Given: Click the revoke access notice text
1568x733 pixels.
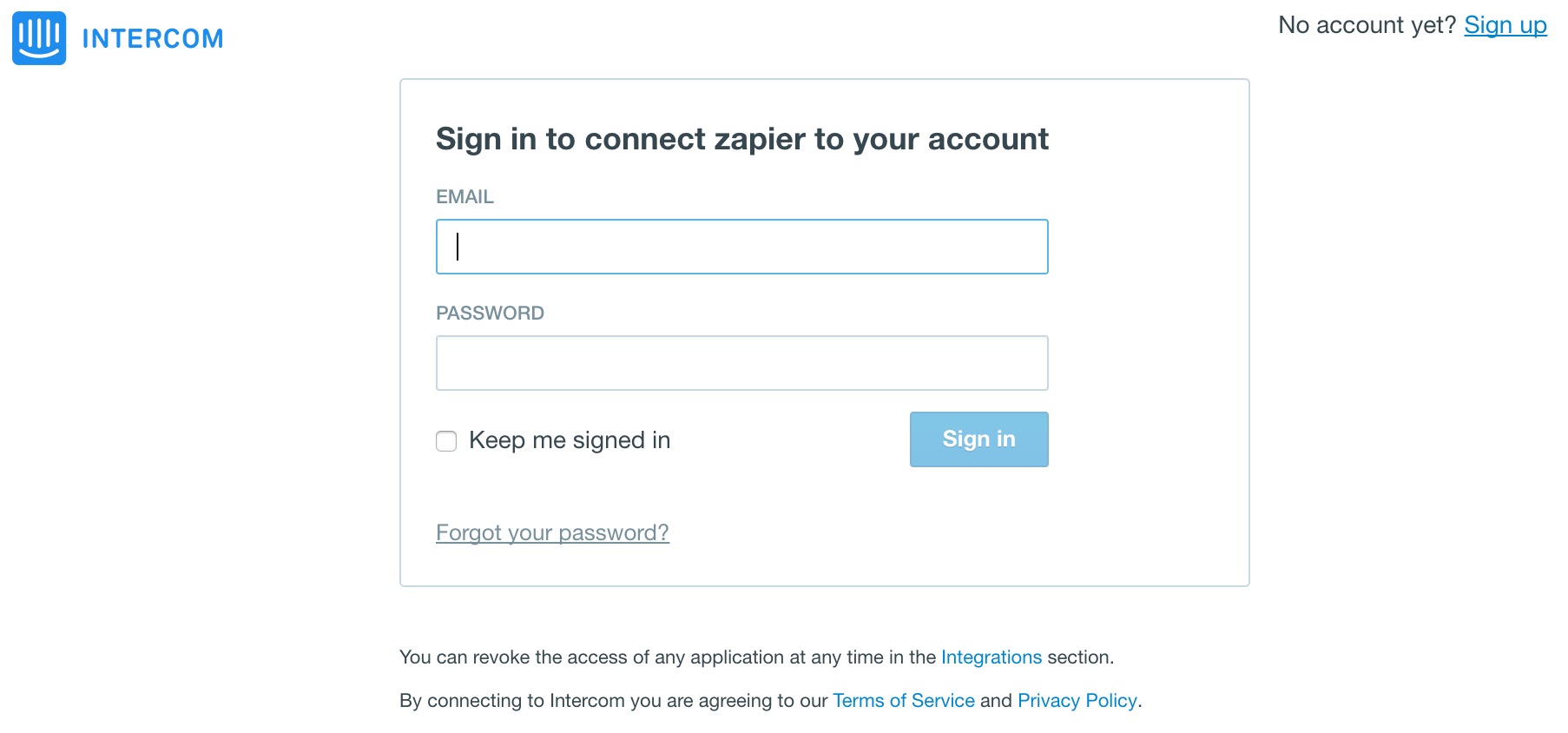Looking at the screenshot, I should point(756,657).
